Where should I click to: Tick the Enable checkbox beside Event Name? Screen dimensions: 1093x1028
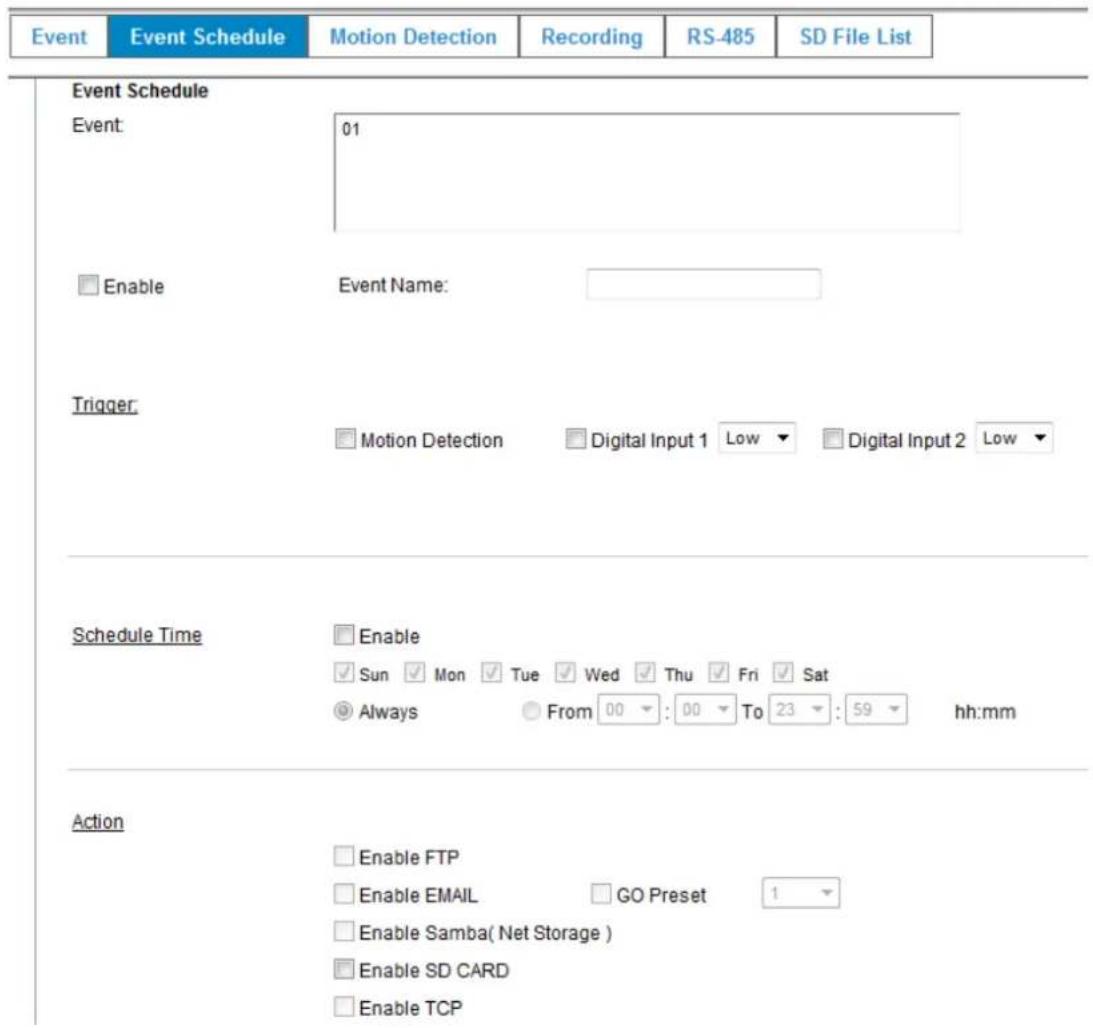[x=88, y=285]
